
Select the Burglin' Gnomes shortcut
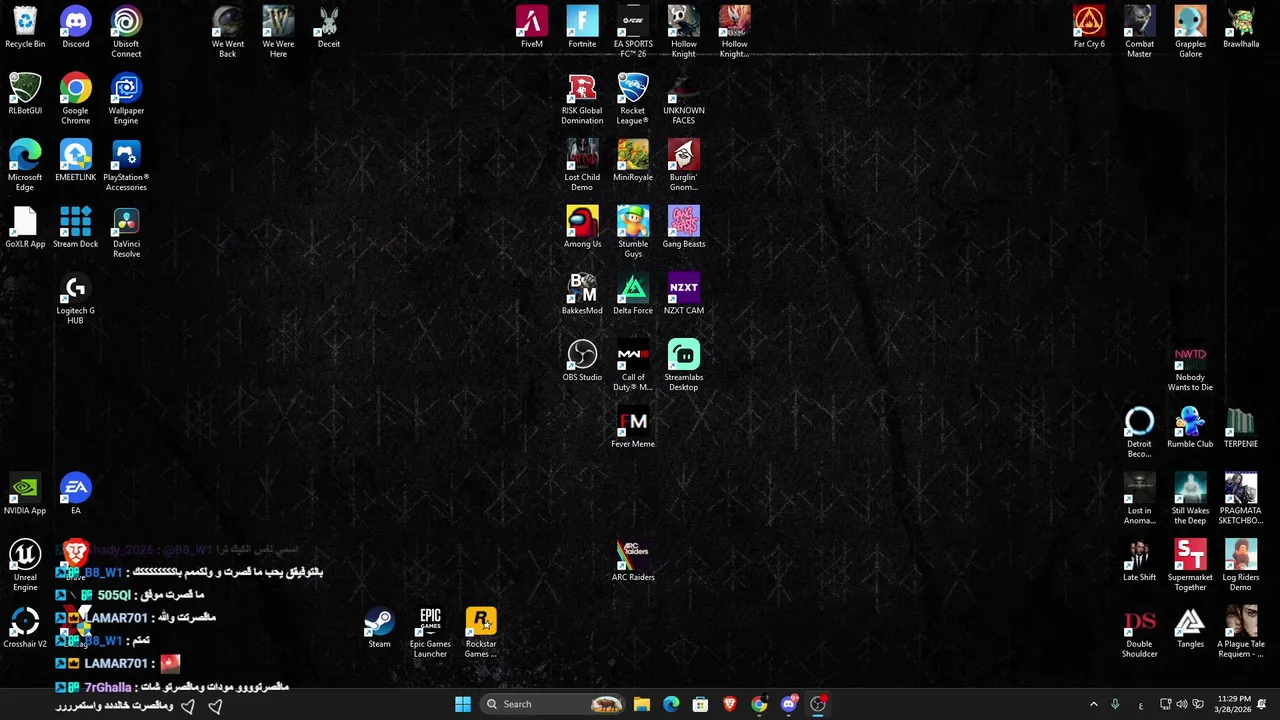coord(684,166)
